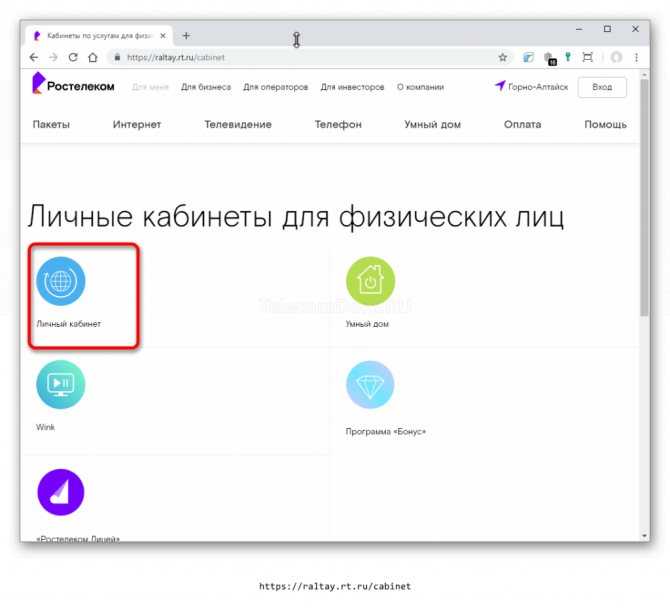Open the Умный дом house icon
The height and width of the screenshot is (611, 670).
370,281
